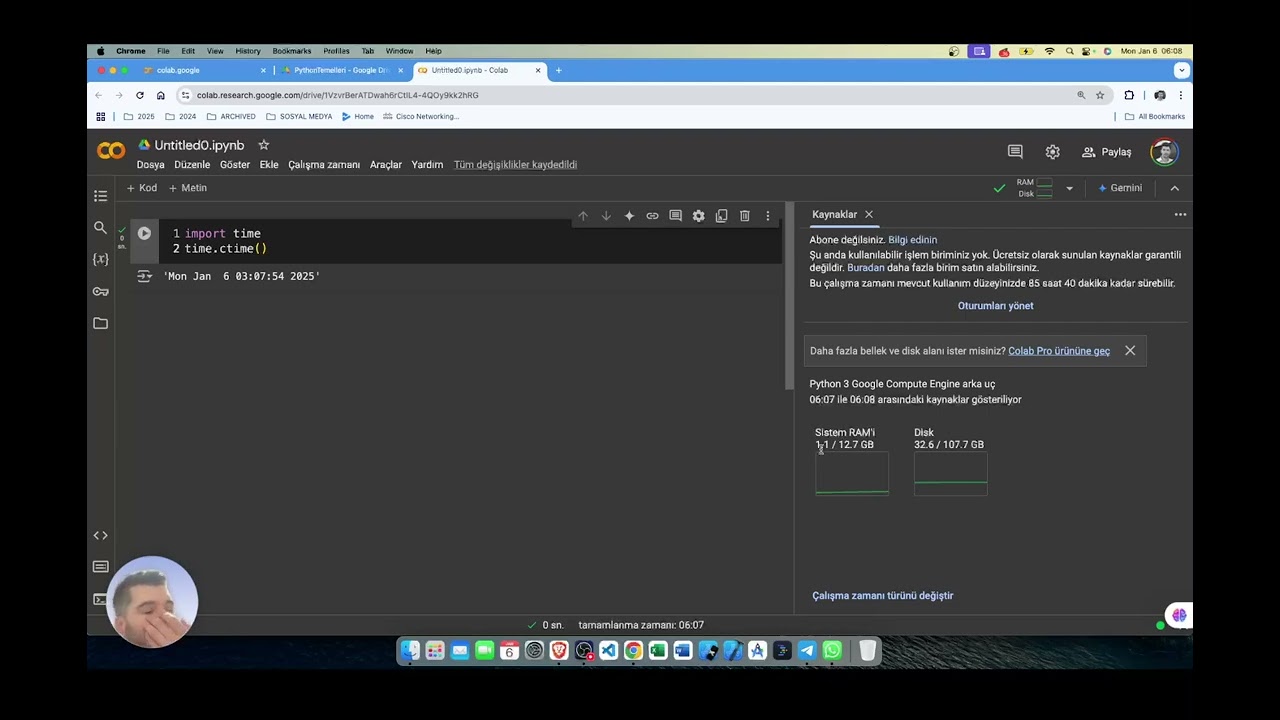Open the code snippets panel
The width and height of the screenshot is (1280, 720).
[x=100, y=535]
